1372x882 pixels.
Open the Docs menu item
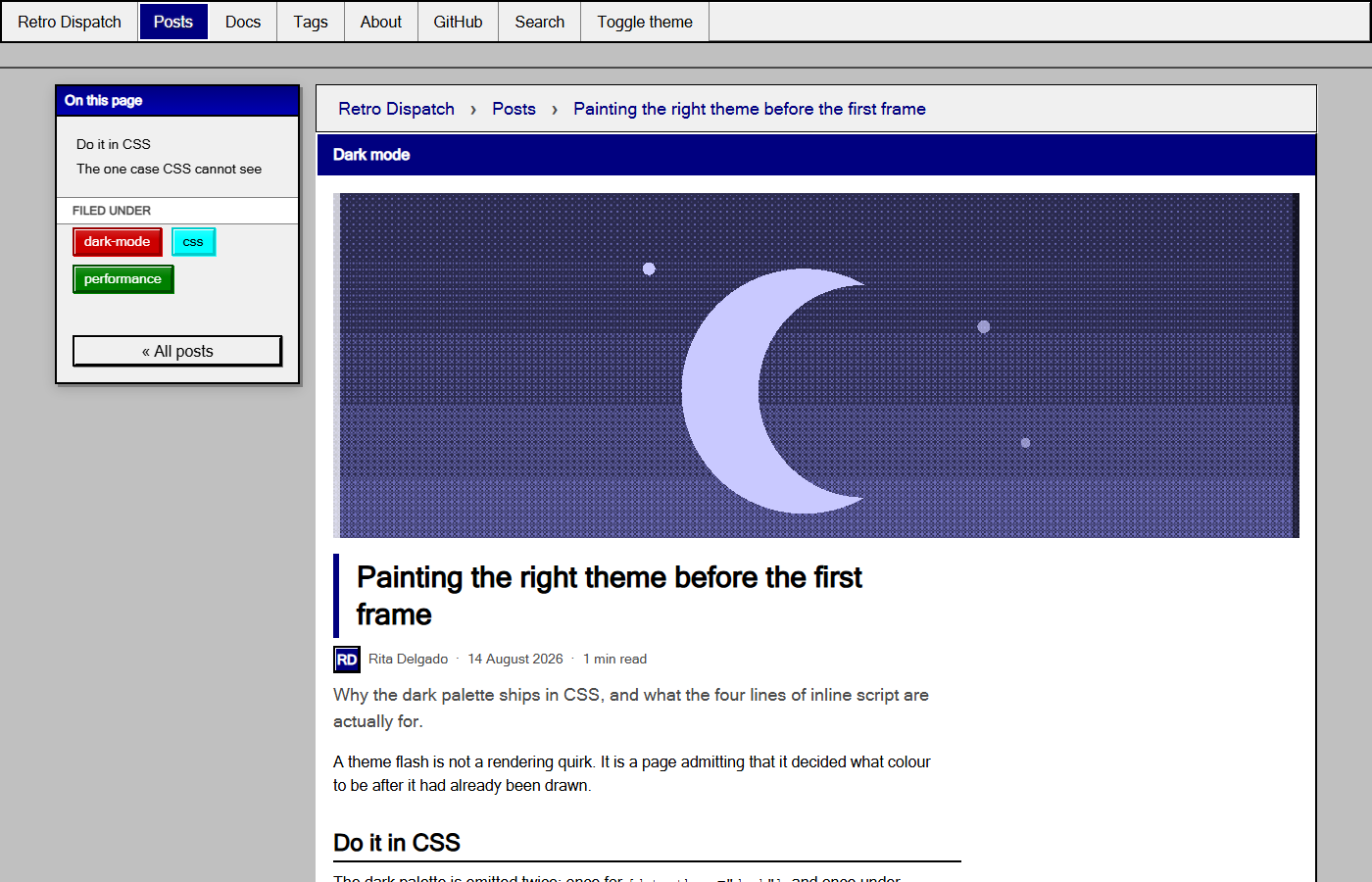[x=243, y=22]
